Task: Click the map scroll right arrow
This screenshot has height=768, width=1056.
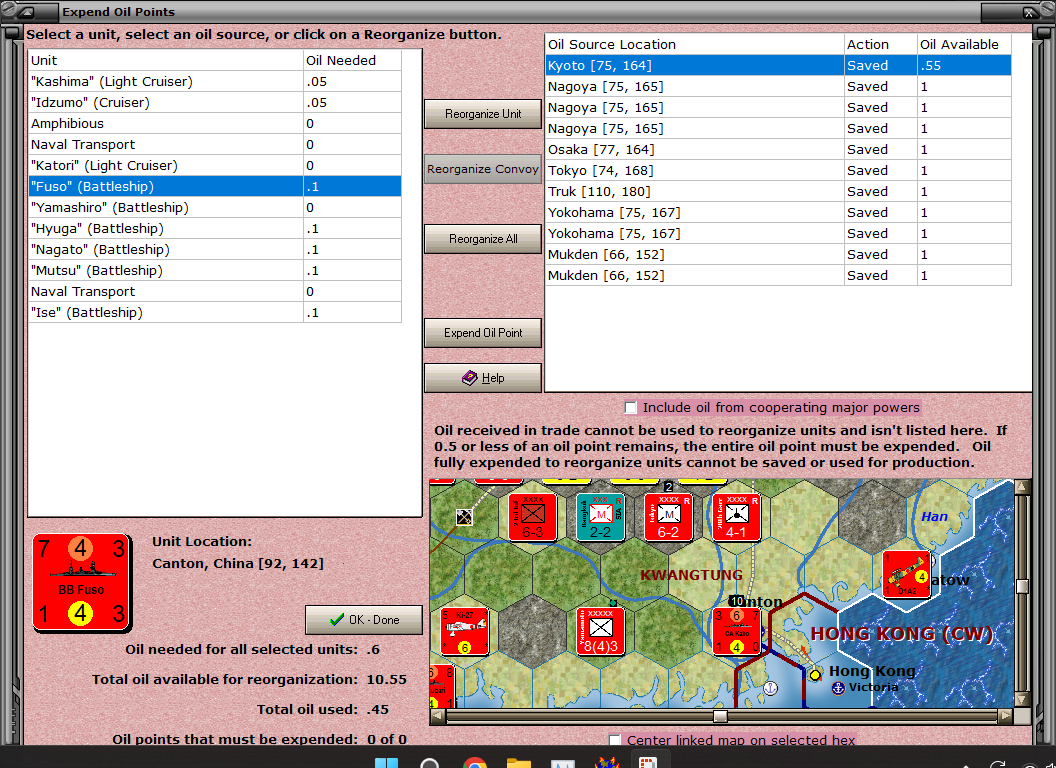Action: (x=1006, y=716)
